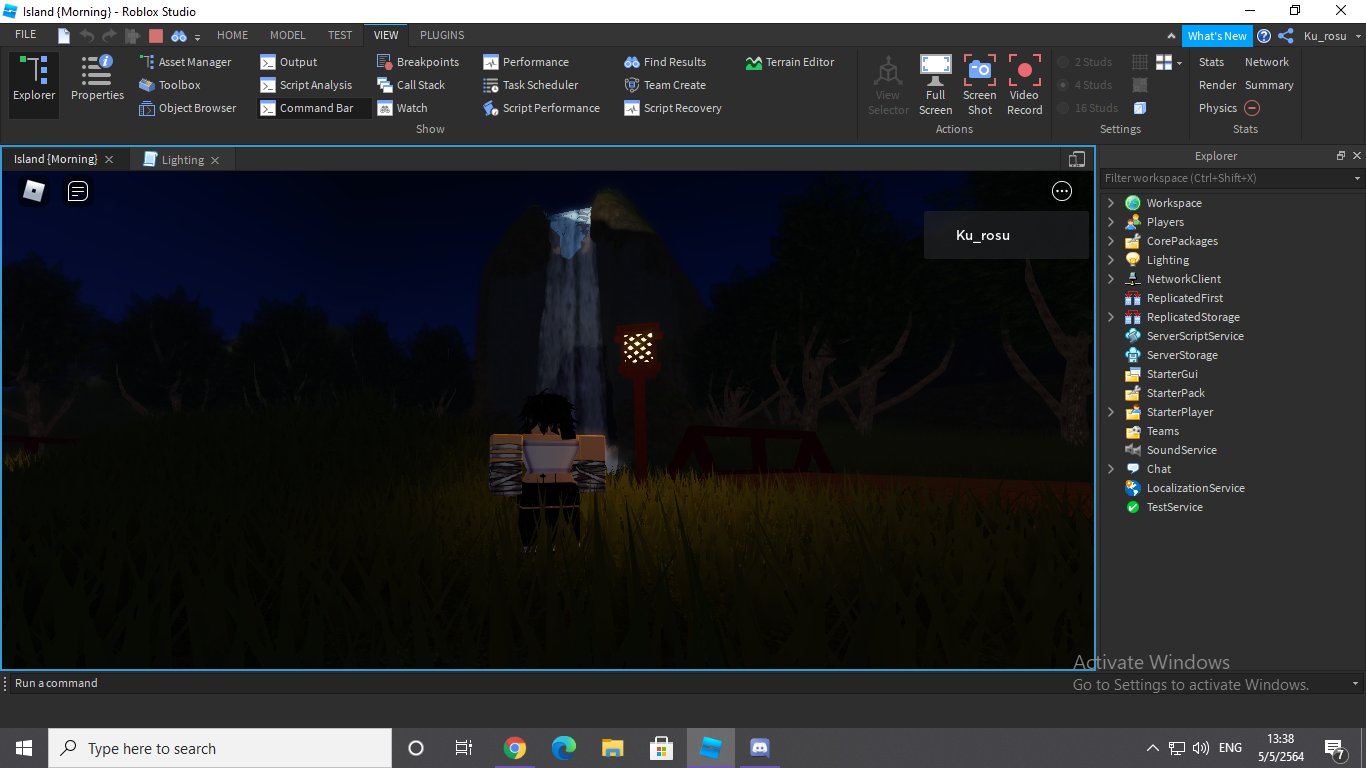Viewport: 1366px width, 768px height.
Task: Open the Asset Manager
Action: pyautogui.click(x=185, y=62)
